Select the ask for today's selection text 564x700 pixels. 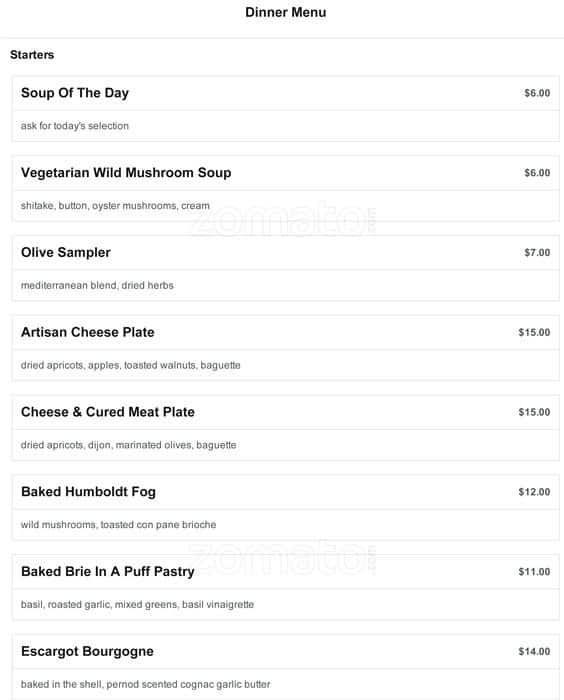point(75,126)
